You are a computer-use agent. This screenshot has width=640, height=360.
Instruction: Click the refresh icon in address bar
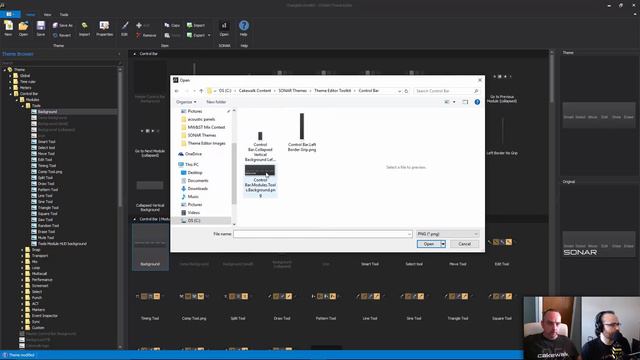click(406, 91)
